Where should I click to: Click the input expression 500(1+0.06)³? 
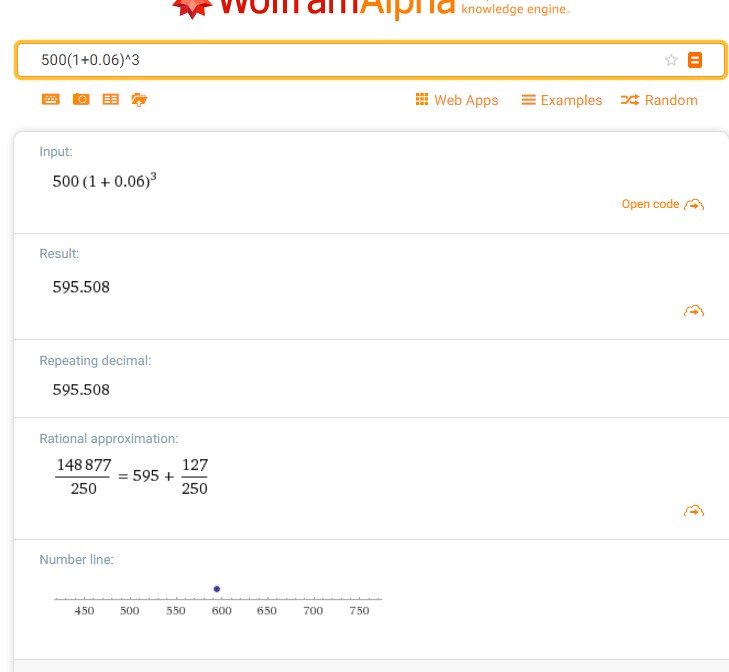tap(105, 181)
